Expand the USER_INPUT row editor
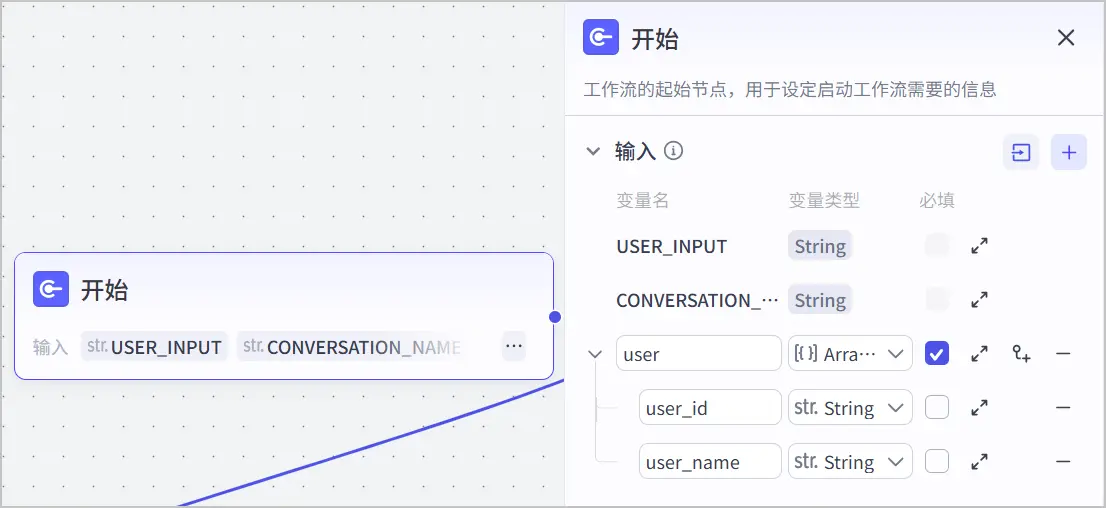 pyautogui.click(x=979, y=246)
